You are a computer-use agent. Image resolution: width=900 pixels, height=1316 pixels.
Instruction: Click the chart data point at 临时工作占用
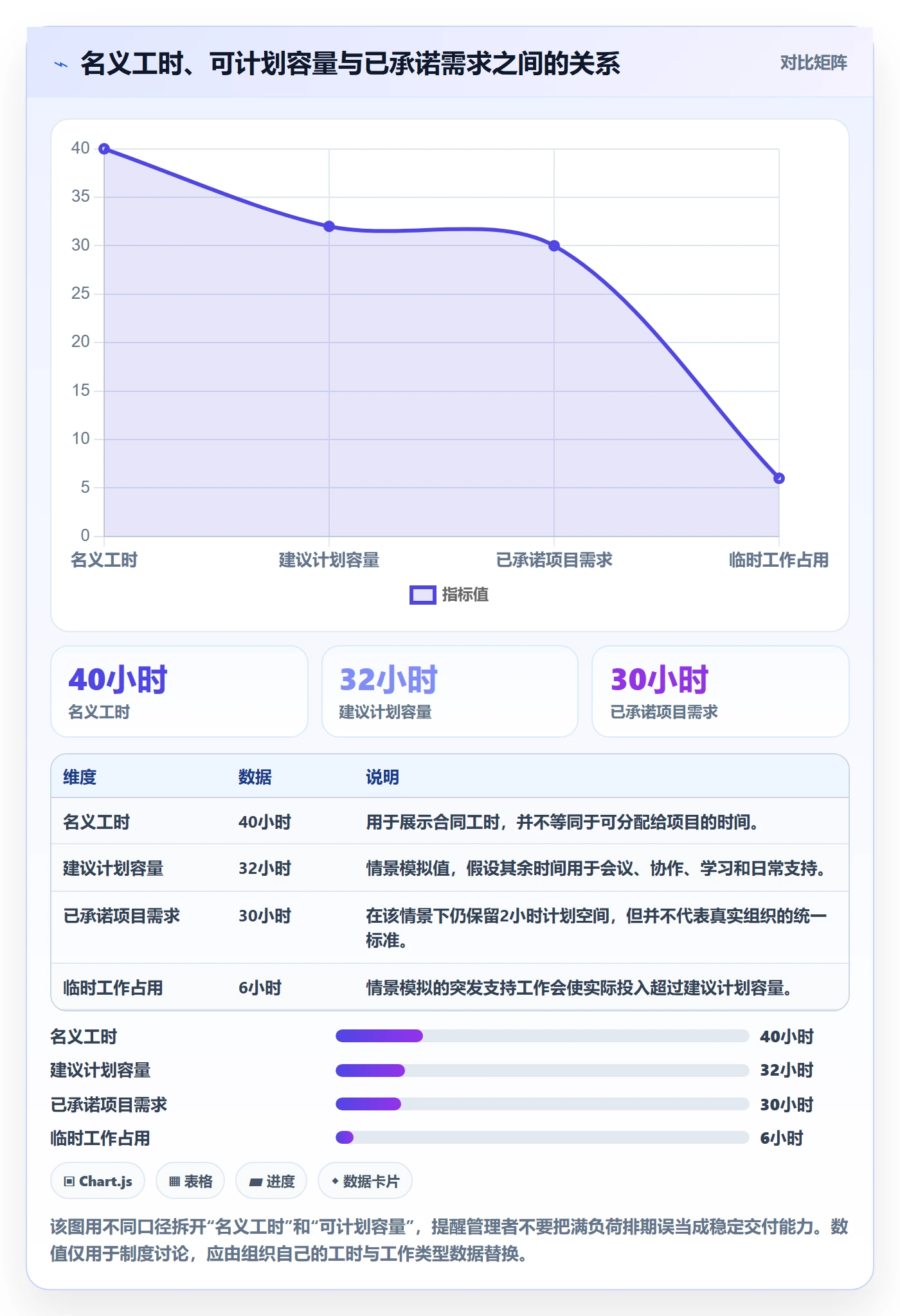point(779,478)
